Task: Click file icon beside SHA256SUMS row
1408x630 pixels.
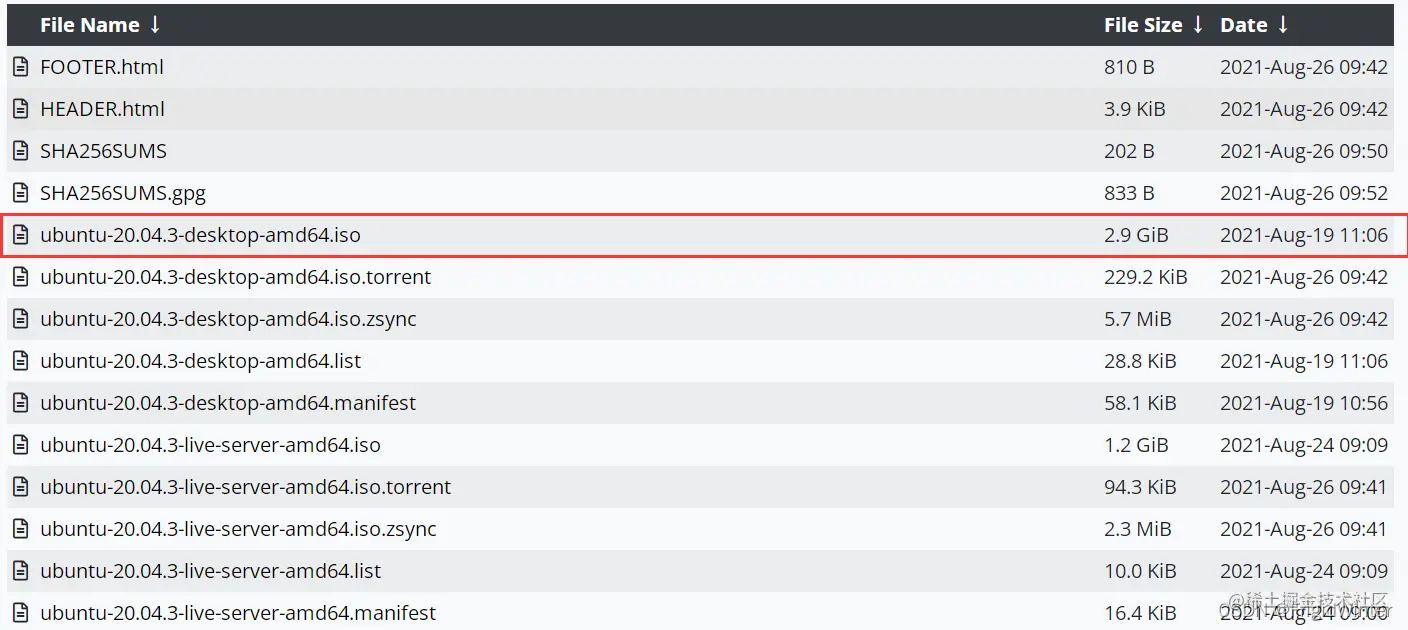Action: [20, 151]
